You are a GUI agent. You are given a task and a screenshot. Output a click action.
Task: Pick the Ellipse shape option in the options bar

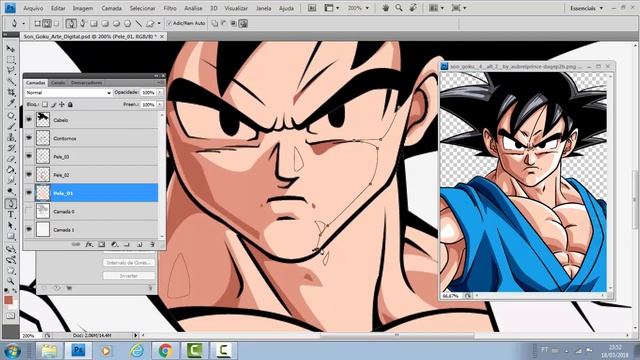(116, 24)
